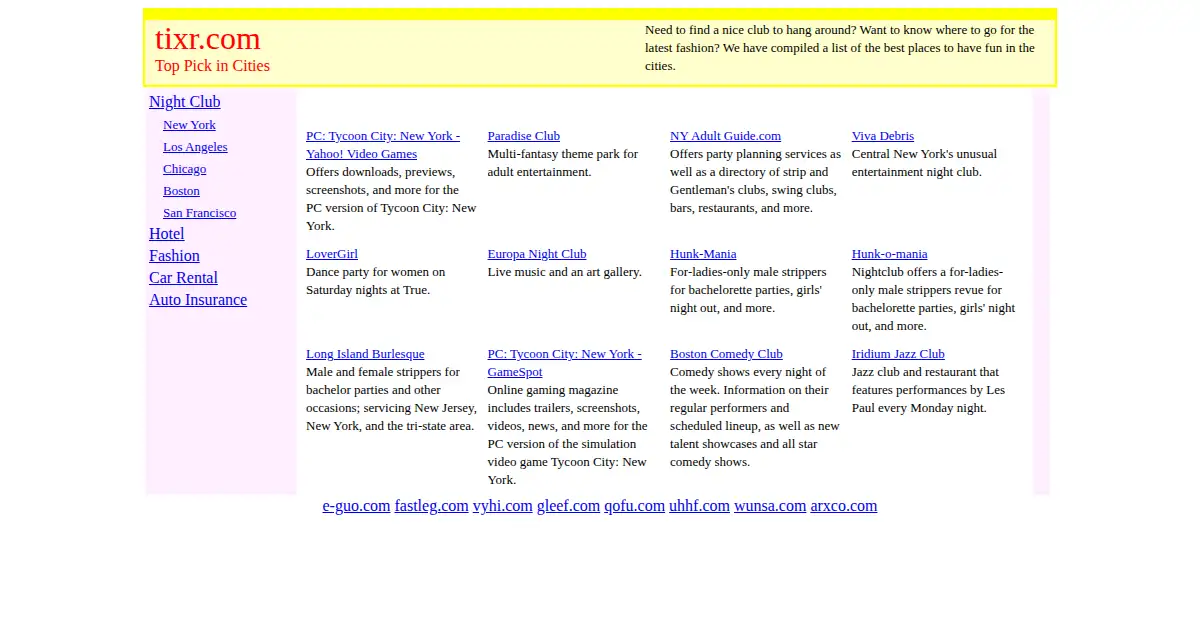1200x628 pixels.
Task: Click 'Live music and an art gallery' text
Action: pos(565,272)
